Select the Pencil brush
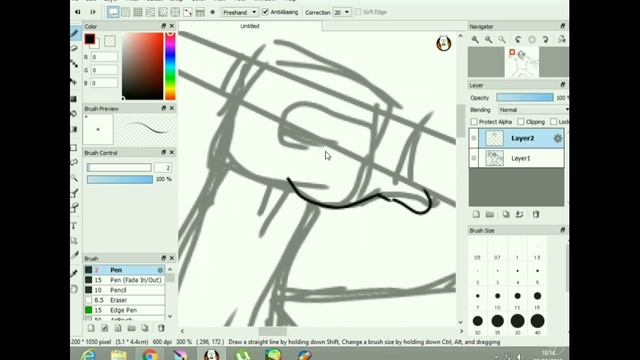The width and height of the screenshot is (640, 360). (124, 290)
